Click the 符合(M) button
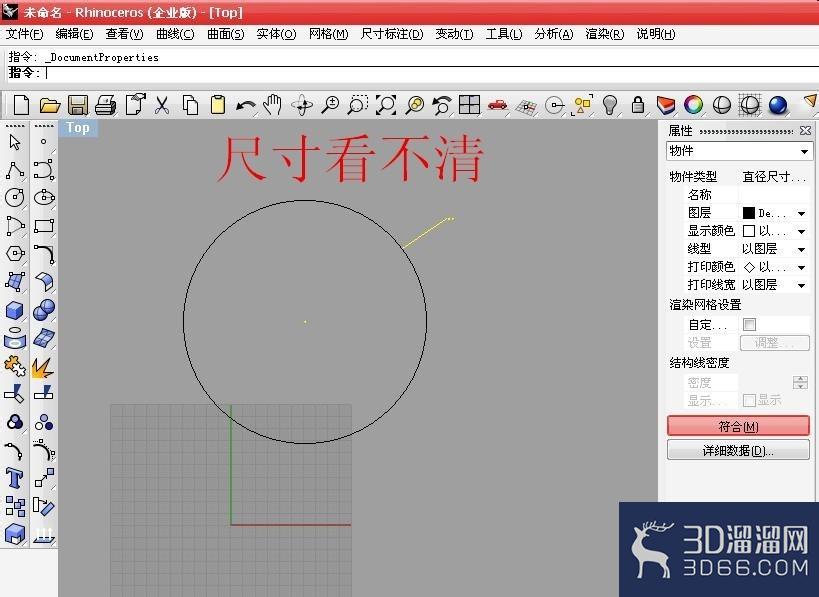This screenshot has width=819, height=597. (x=738, y=426)
